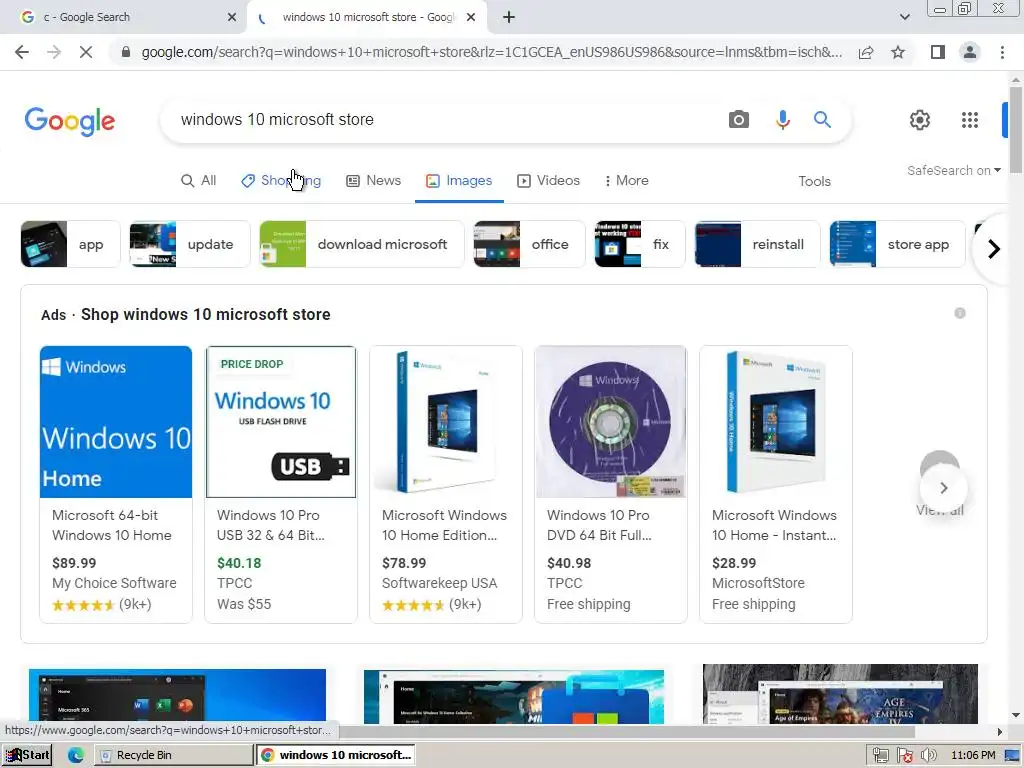Select the 'app' suggestion chip
1024x768 pixels.
tap(71, 244)
